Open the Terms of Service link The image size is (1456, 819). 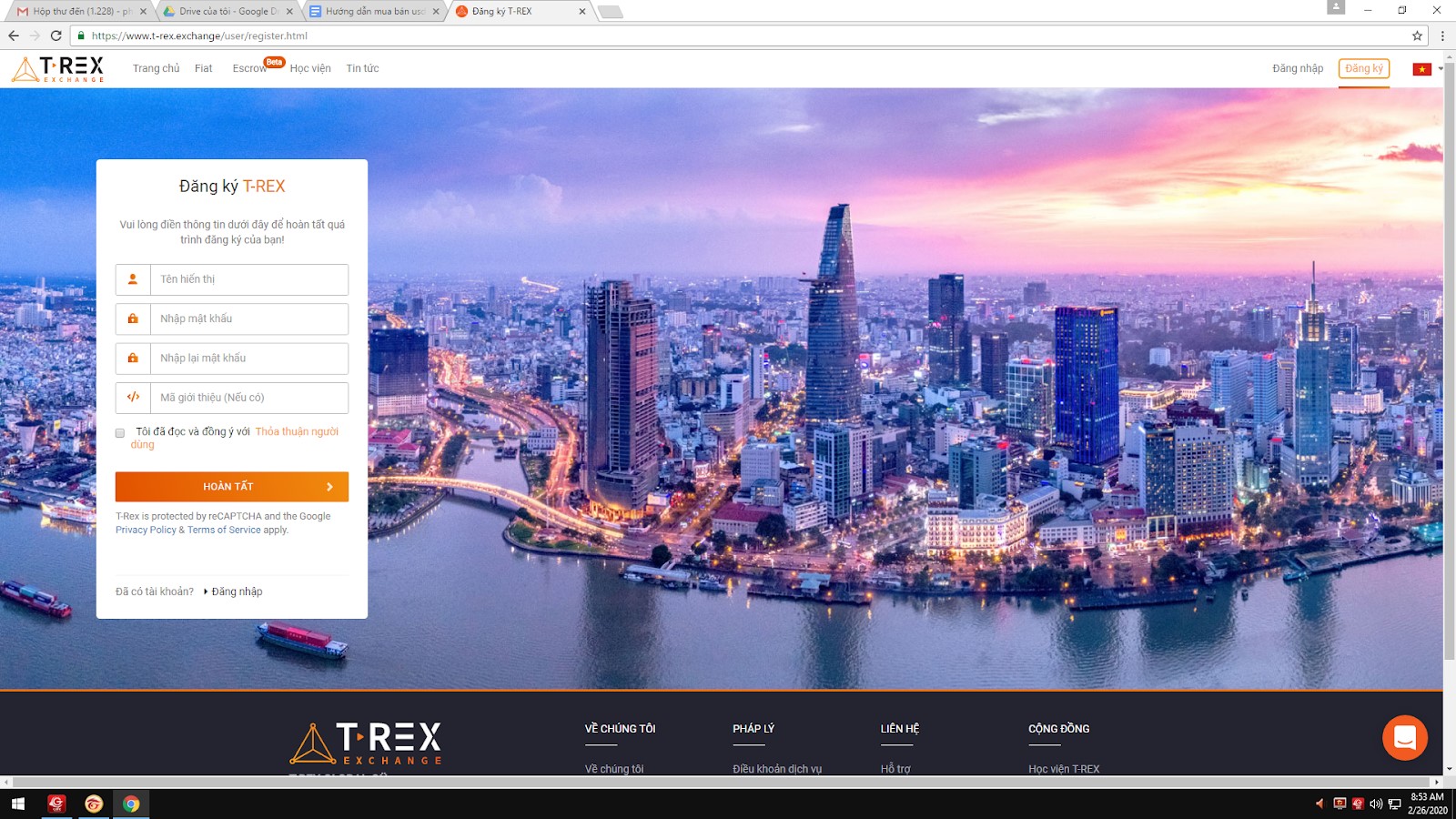coord(224,530)
